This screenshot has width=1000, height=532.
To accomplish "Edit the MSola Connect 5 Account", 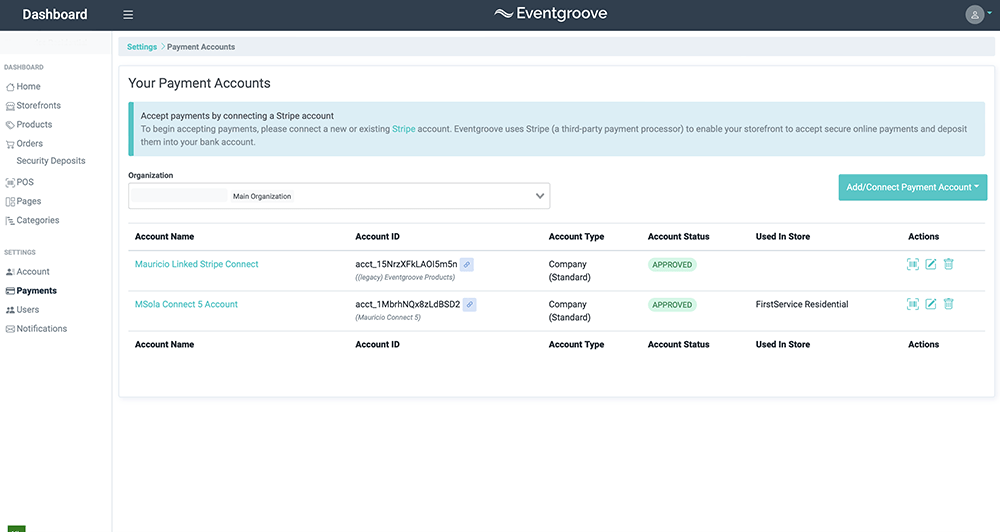I will coord(930,304).
